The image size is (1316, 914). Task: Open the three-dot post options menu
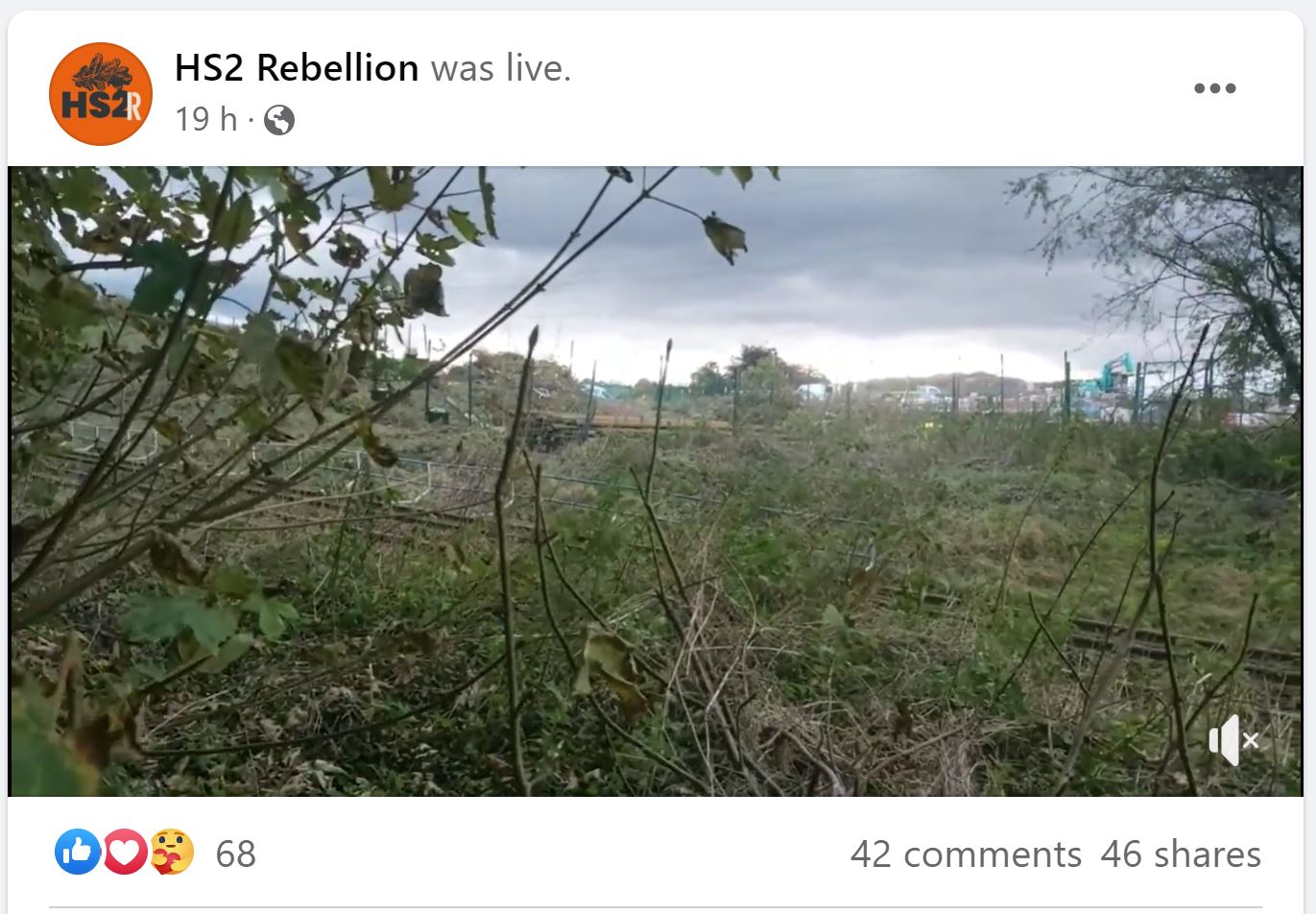pyautogui.click(x=1214, y=88)
